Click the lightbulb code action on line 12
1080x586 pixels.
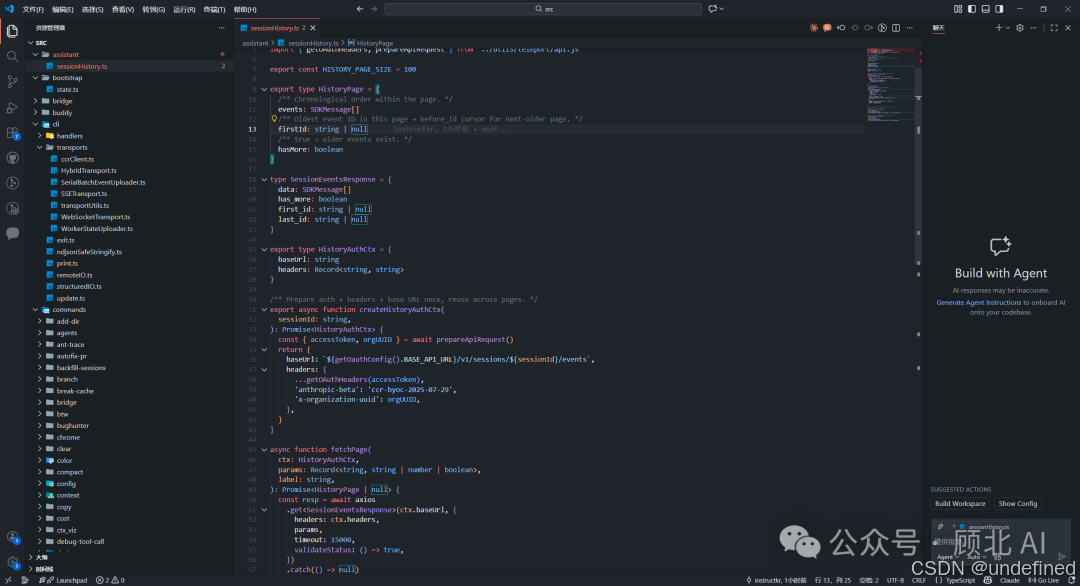pyautogui.click(x=274, y=119)
